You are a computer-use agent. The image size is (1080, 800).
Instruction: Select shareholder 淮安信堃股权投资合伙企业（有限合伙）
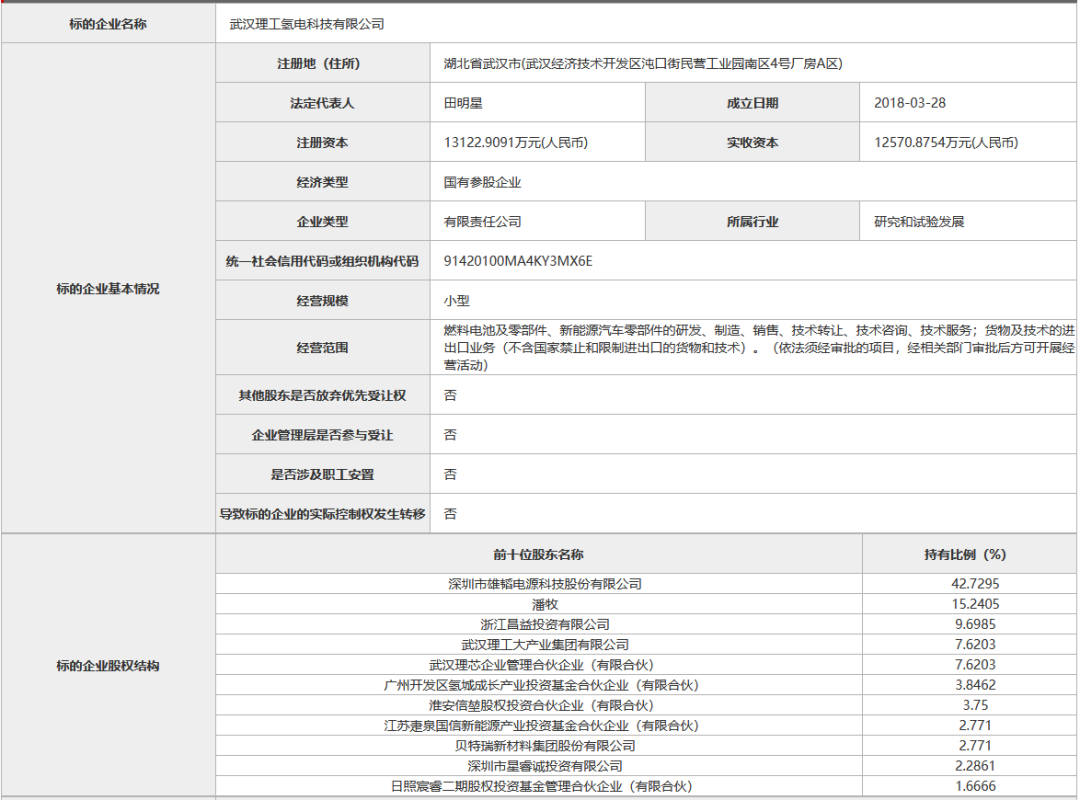click(541, 706)
